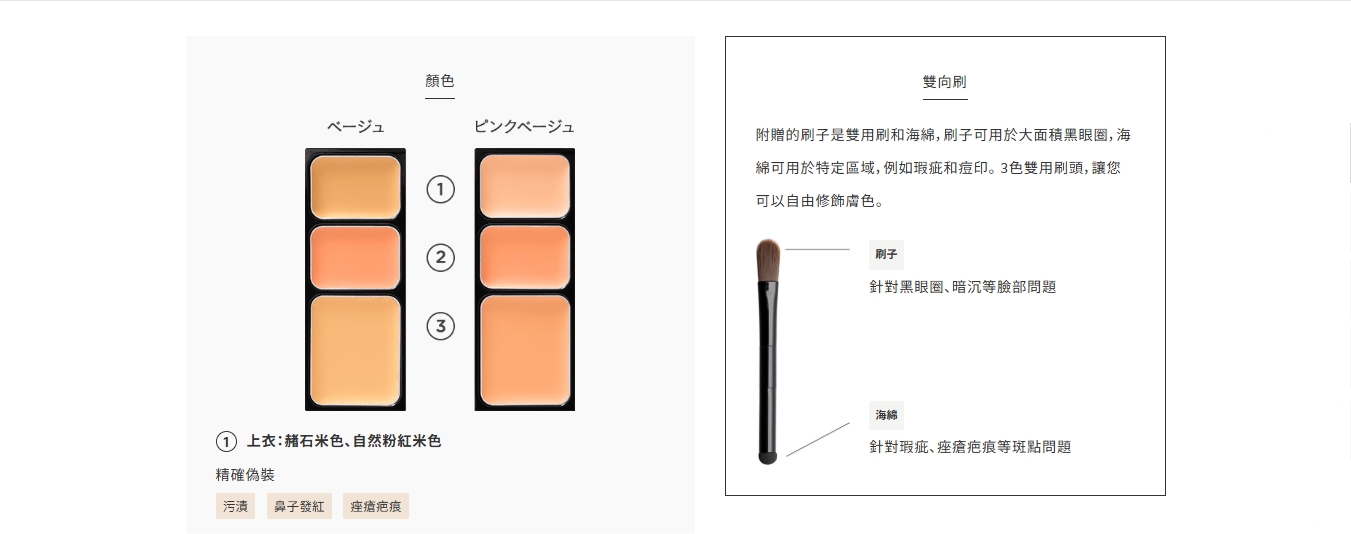The image size is (1351, 534).
Task: Select circled number 1 shade selector
Action: coord(441,189)
